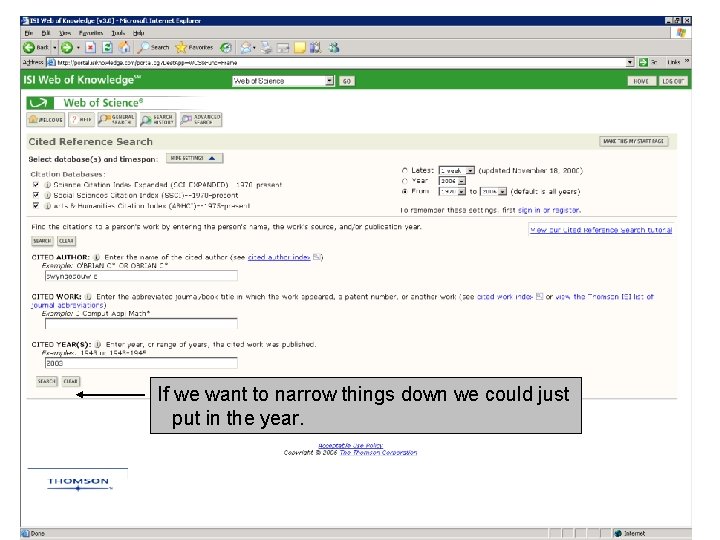The height and width of the screenshot is (540, 720).
Task: Open the History toolbar icon
Action: (225, 47)
